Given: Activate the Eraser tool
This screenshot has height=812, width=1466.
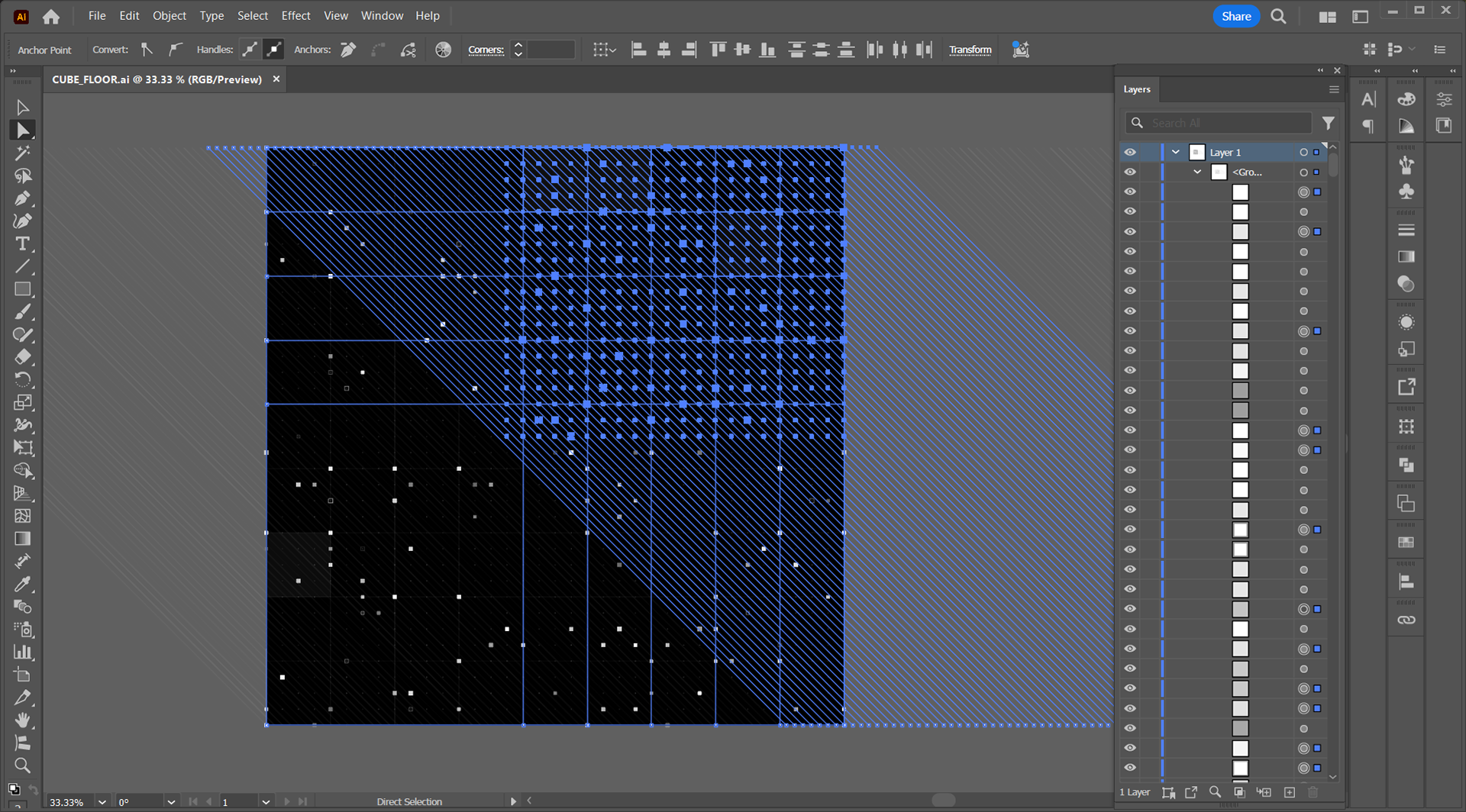Looking at the screenshot, I should 22,357.
